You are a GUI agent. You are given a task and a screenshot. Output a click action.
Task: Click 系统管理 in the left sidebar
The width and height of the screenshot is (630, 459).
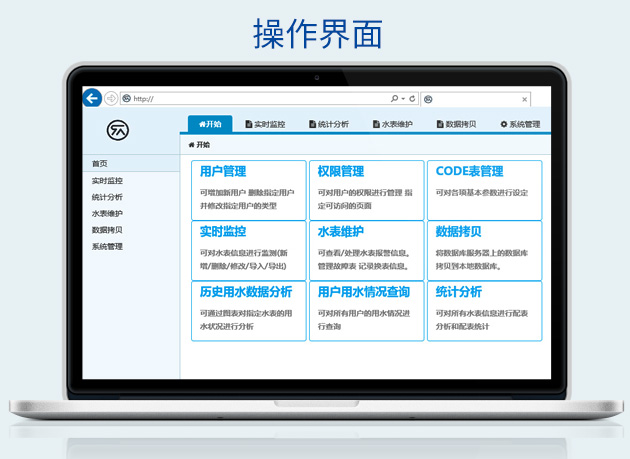tap(107, 246)
